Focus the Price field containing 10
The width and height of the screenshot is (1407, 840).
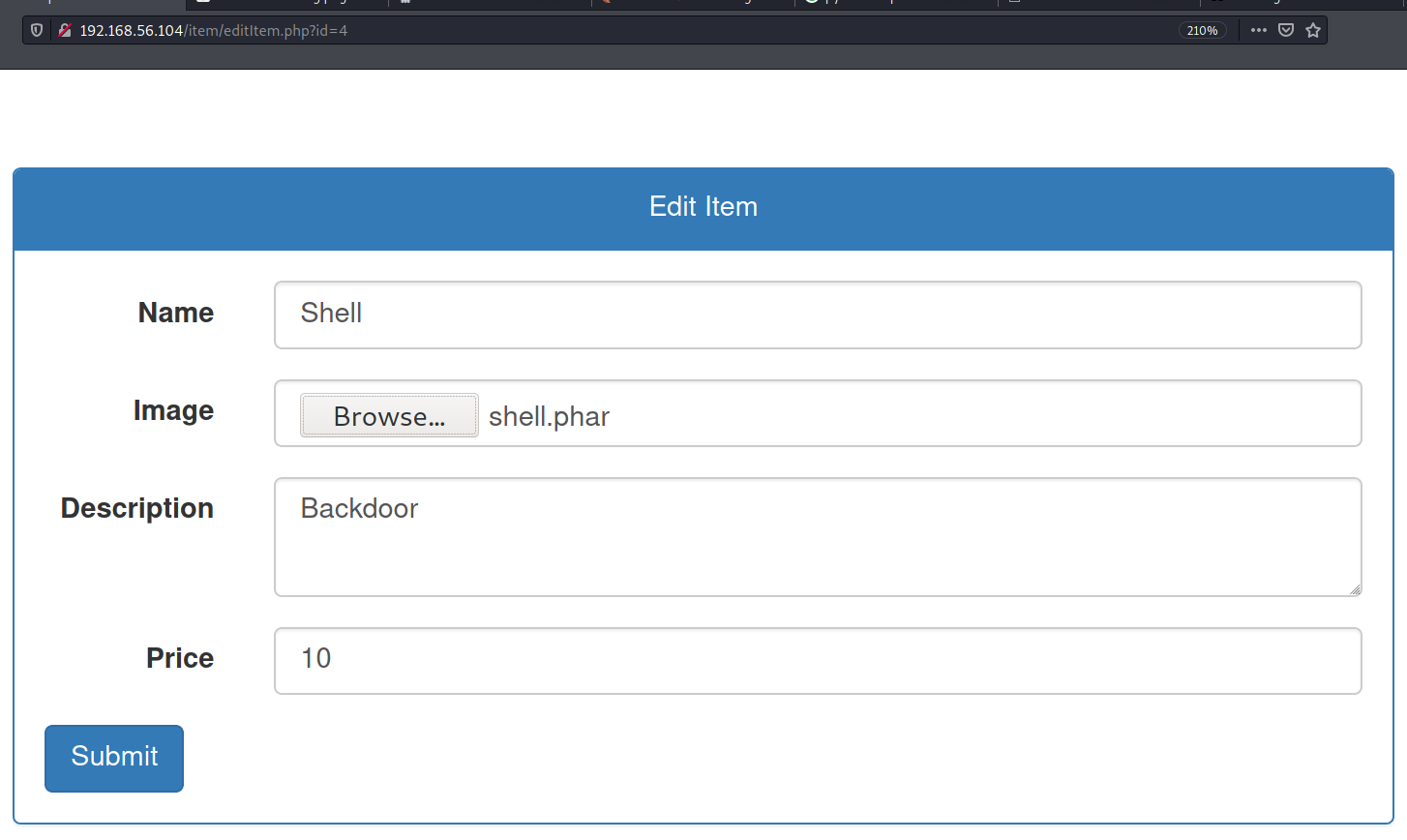pyautogui.click(x=818, y=660)
